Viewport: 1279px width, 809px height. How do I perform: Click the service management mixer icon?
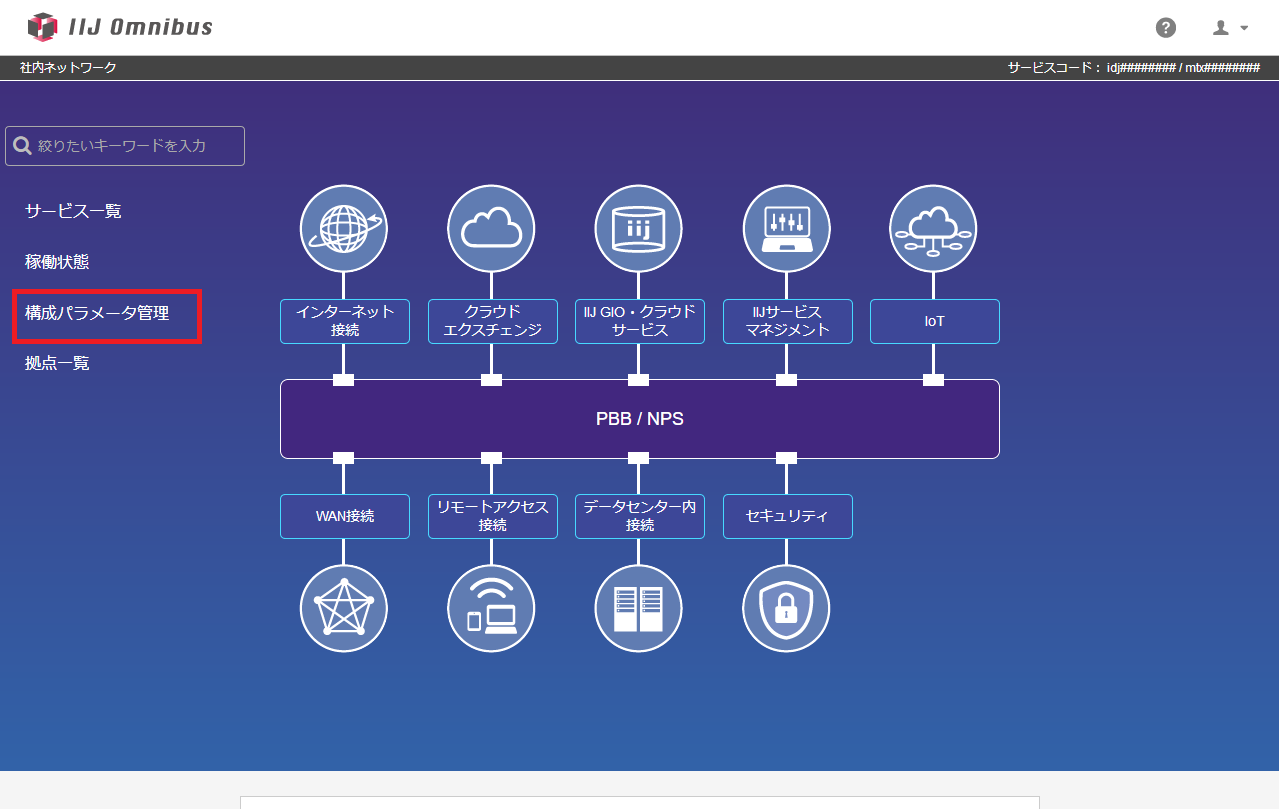coord(786,229)
